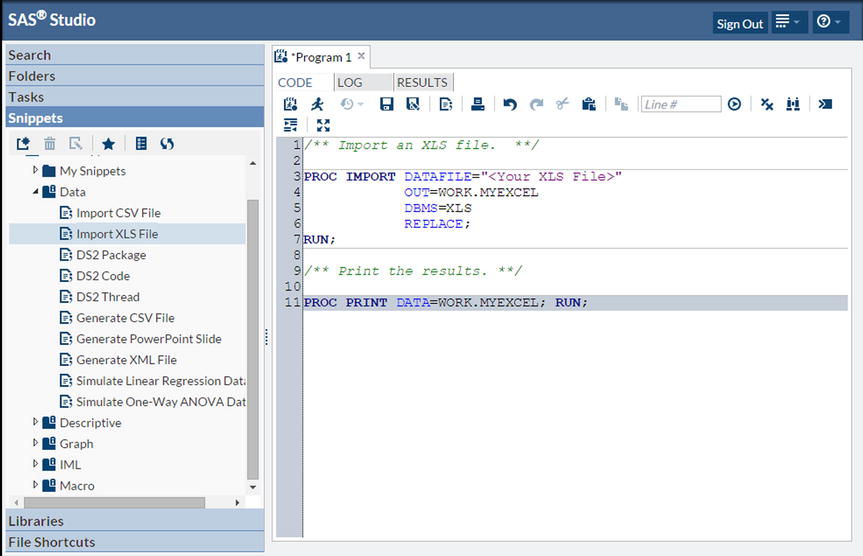Expand the Descriptive snippets category
The image size is (863, 556).
[x=35, y=422]
